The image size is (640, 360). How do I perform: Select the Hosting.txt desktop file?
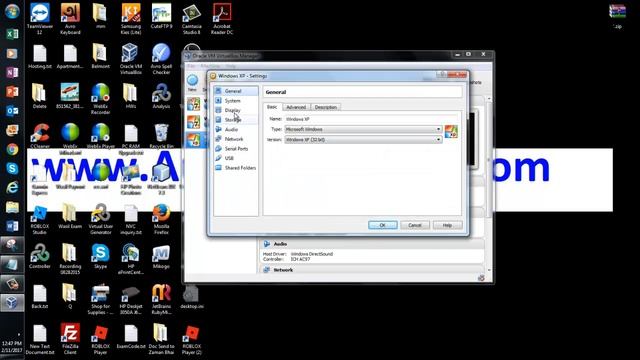[40, 56]
